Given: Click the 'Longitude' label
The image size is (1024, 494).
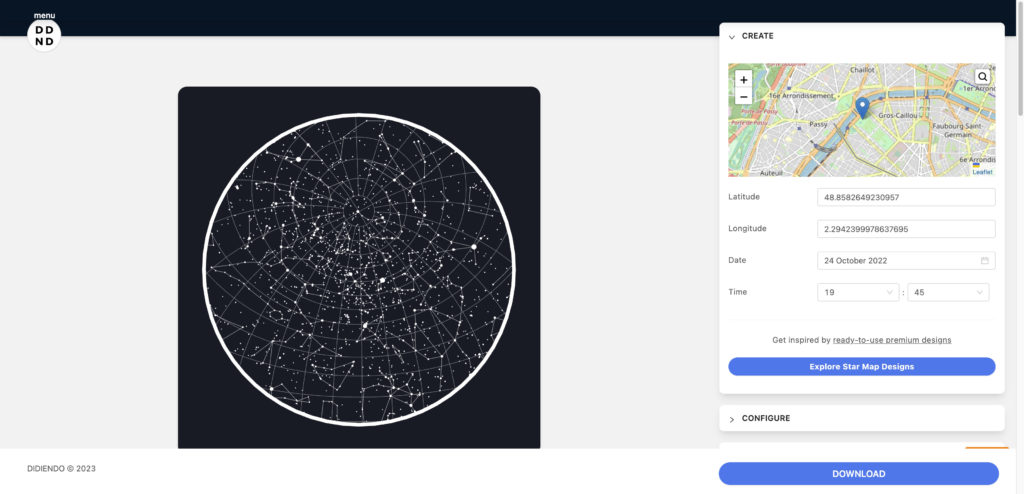Looking at the screenshot, I should 747,228.
